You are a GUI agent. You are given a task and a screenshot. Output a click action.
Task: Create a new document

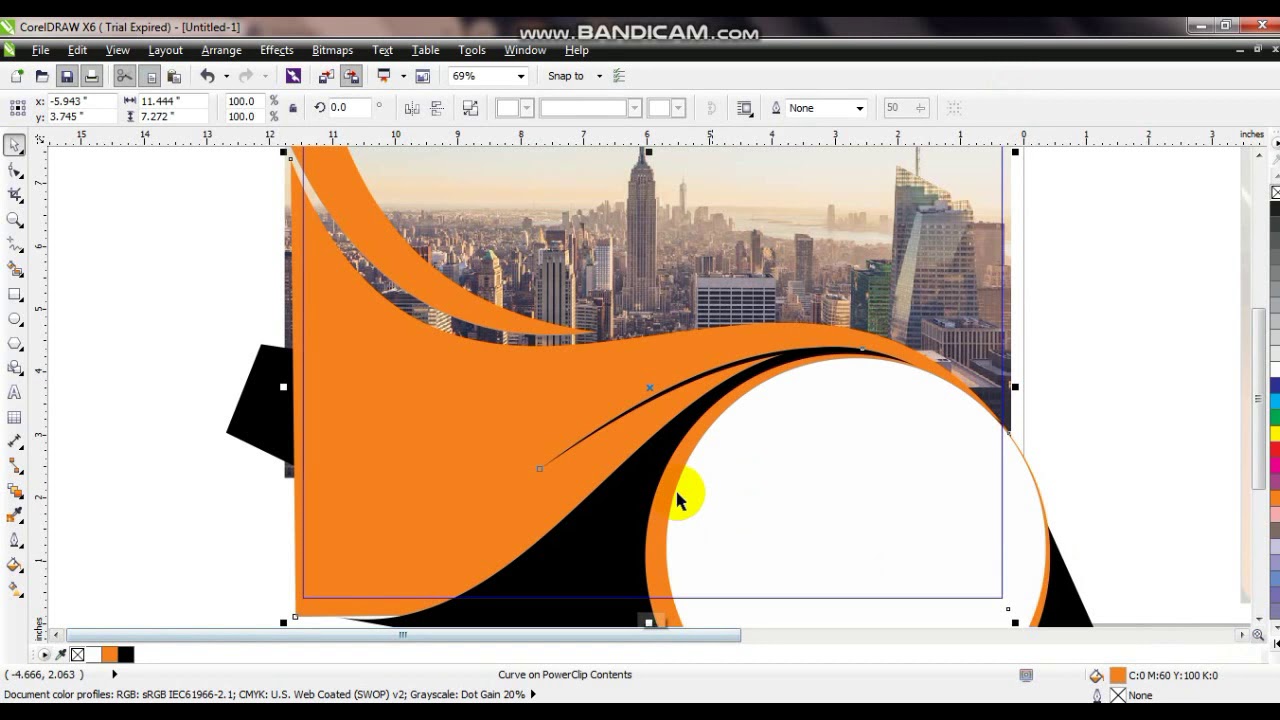tap(17, 76)
